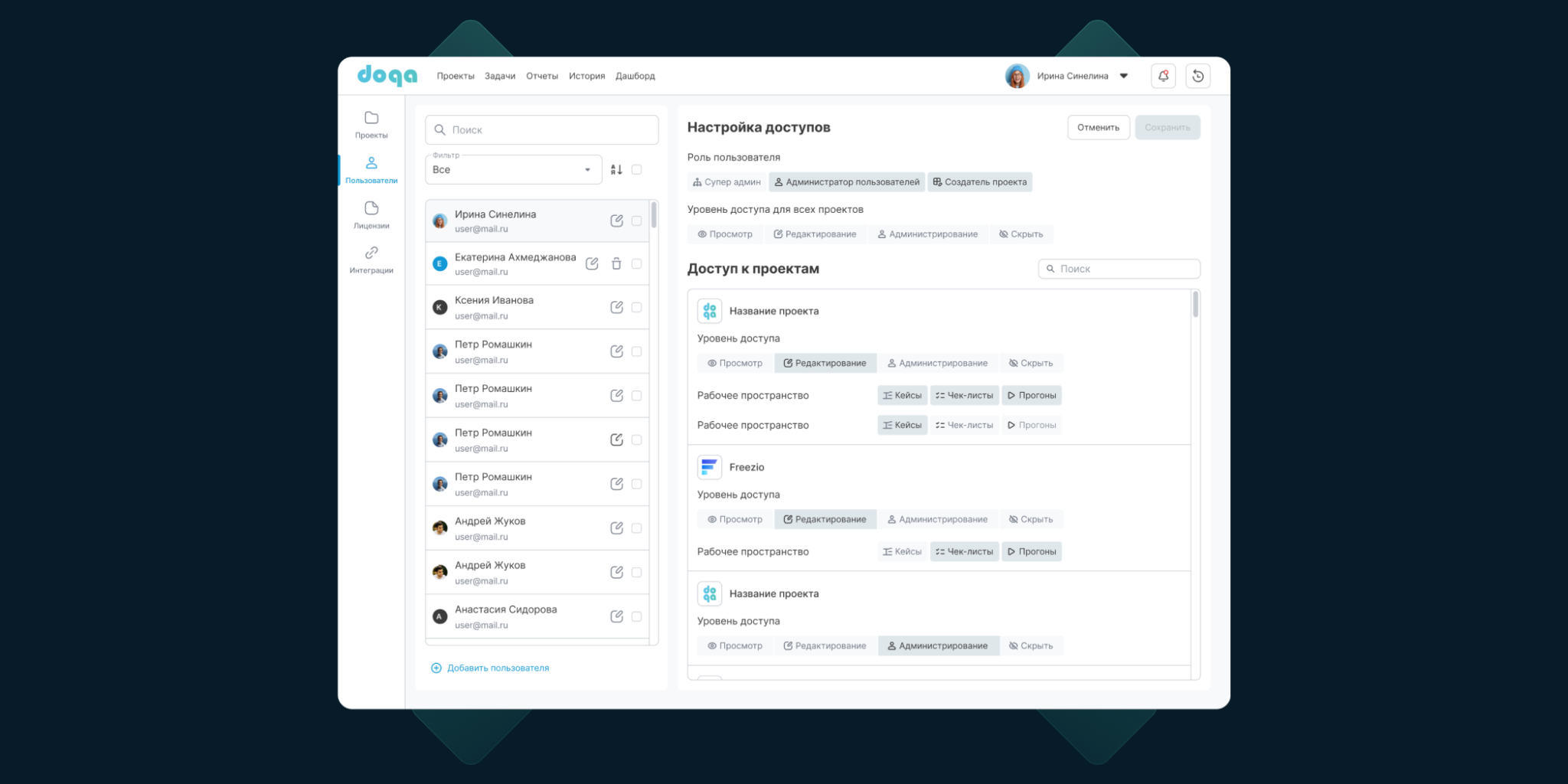Click the project list scrollbar

pos(1195,305)
